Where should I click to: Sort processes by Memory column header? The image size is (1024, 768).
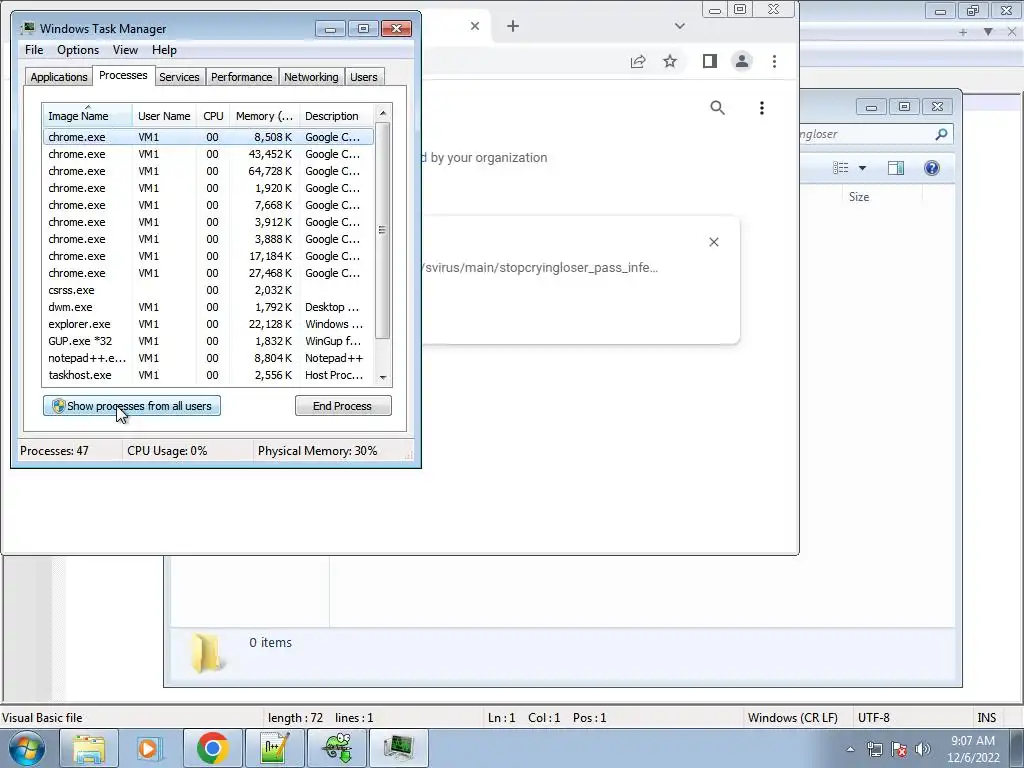[x=264, y=116]
